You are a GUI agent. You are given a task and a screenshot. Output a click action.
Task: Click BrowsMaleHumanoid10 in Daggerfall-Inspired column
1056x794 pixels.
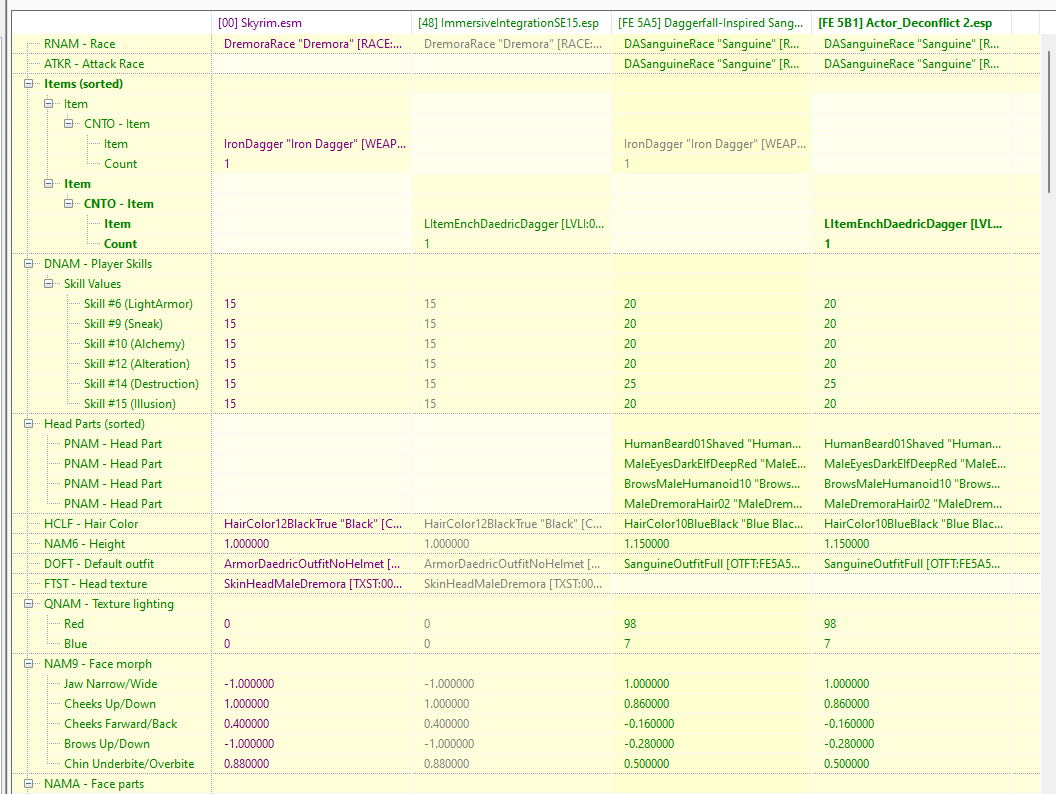pyautogui.click(x=711, y=484)
